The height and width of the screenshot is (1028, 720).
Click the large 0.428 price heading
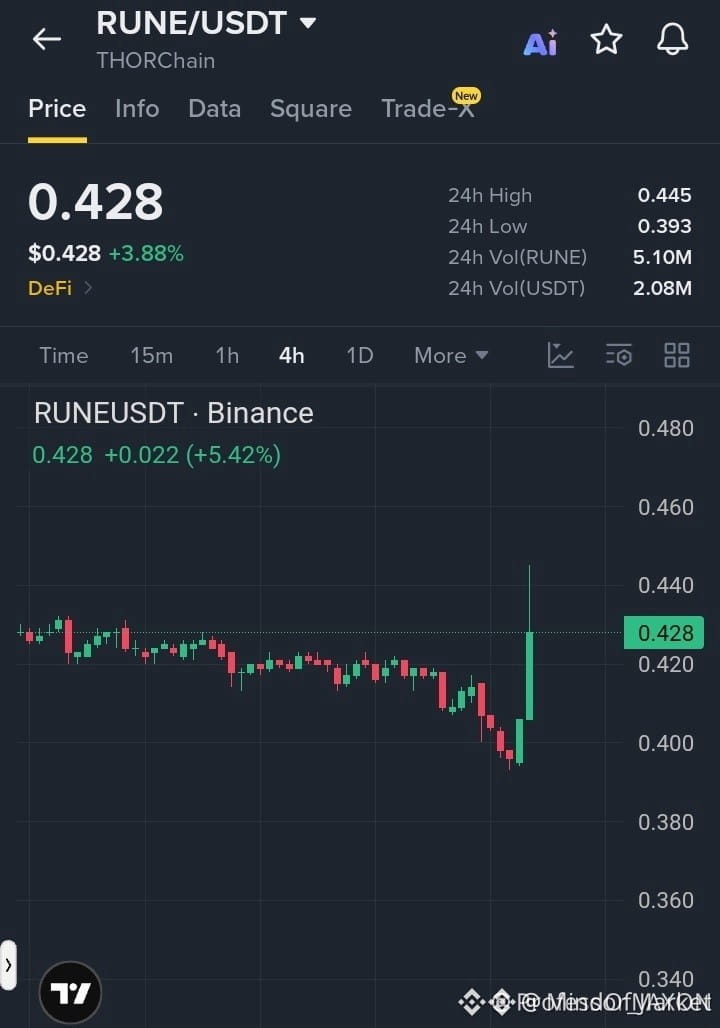pyautogui.click(x=96, y=201)
